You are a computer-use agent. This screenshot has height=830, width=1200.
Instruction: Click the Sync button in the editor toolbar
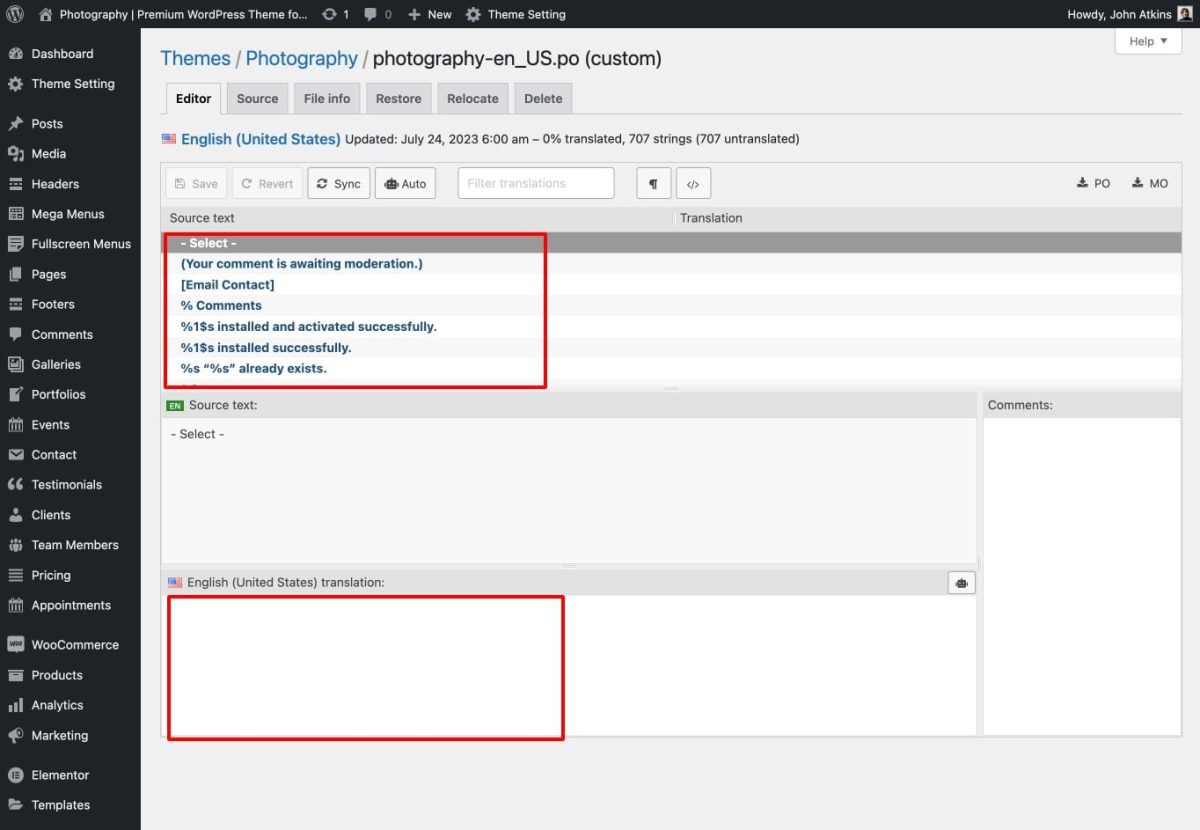point(338,182)
